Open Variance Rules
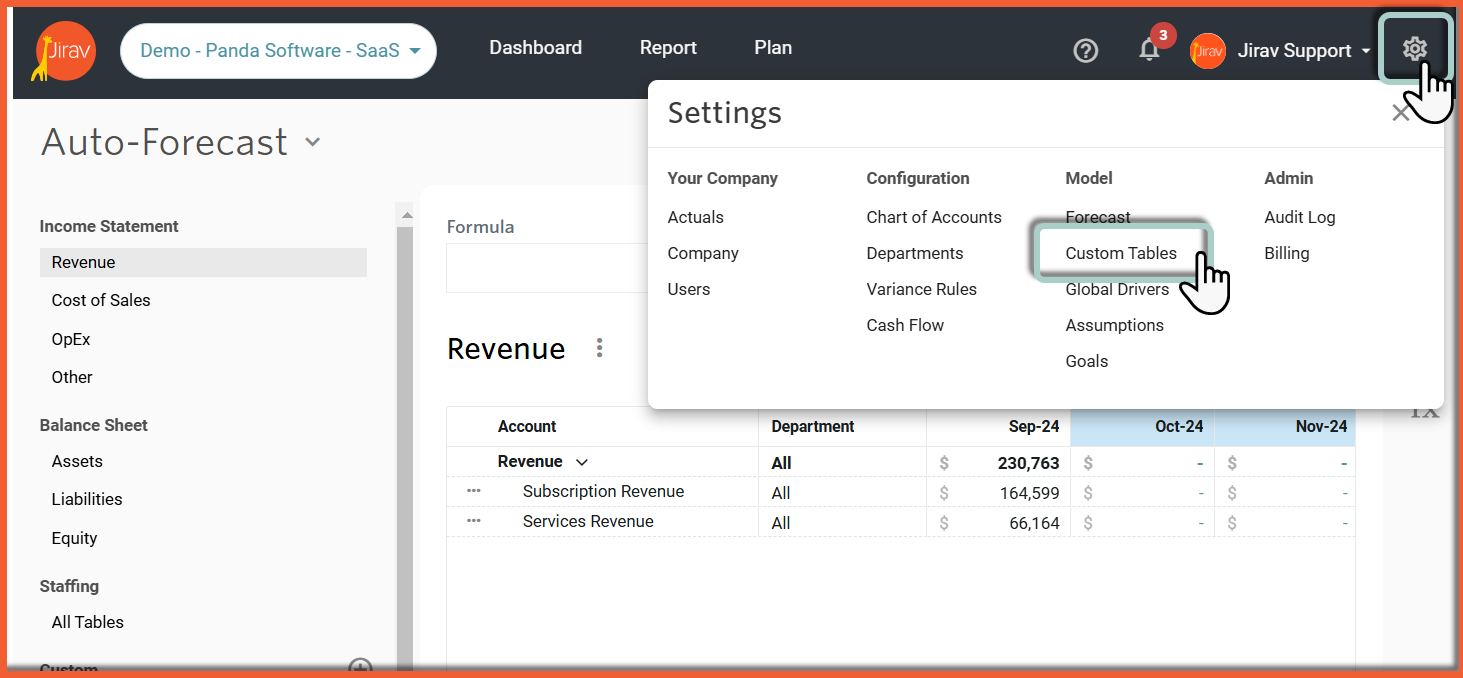1463x678 pixels. click(x=922, y=289)
